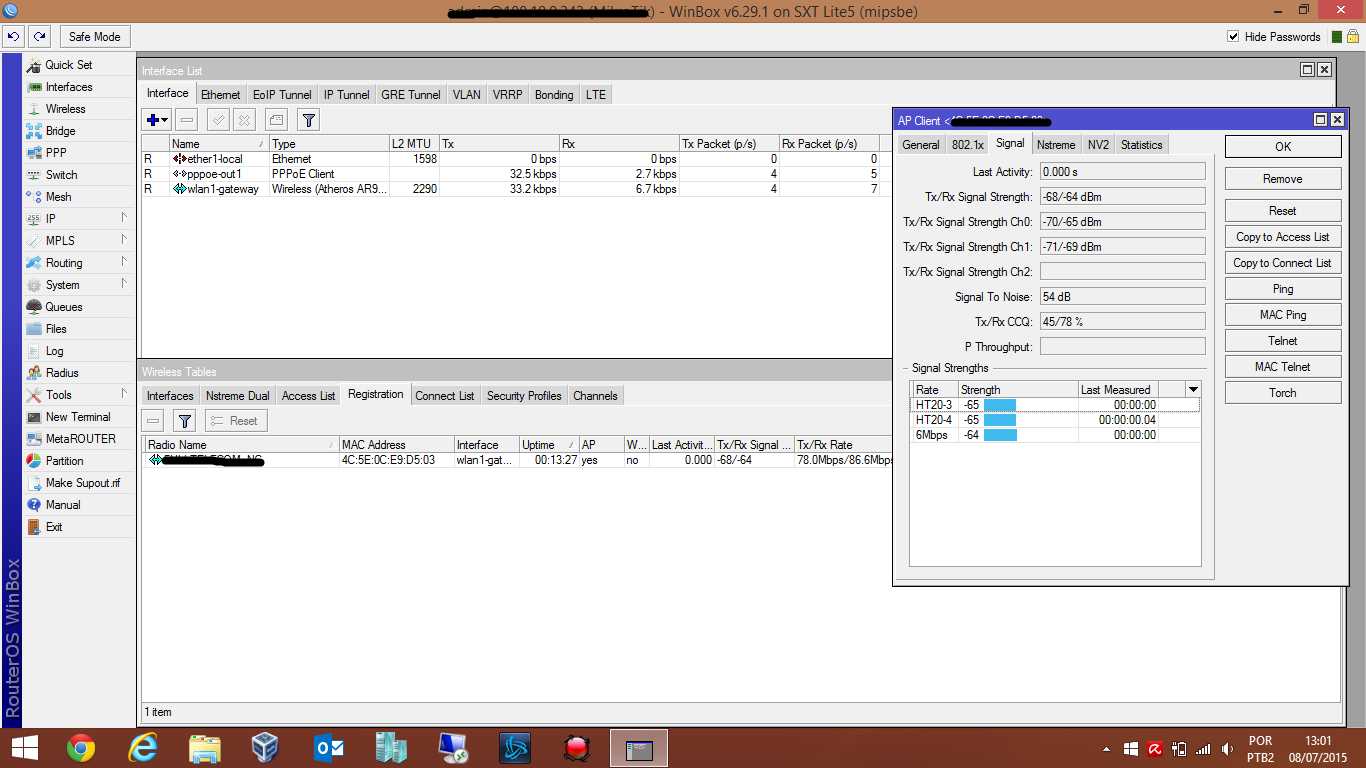Switch to the Statistics tab in AP Client
The width and height of the screenshot is (1366, 768).
point(1141,145)
